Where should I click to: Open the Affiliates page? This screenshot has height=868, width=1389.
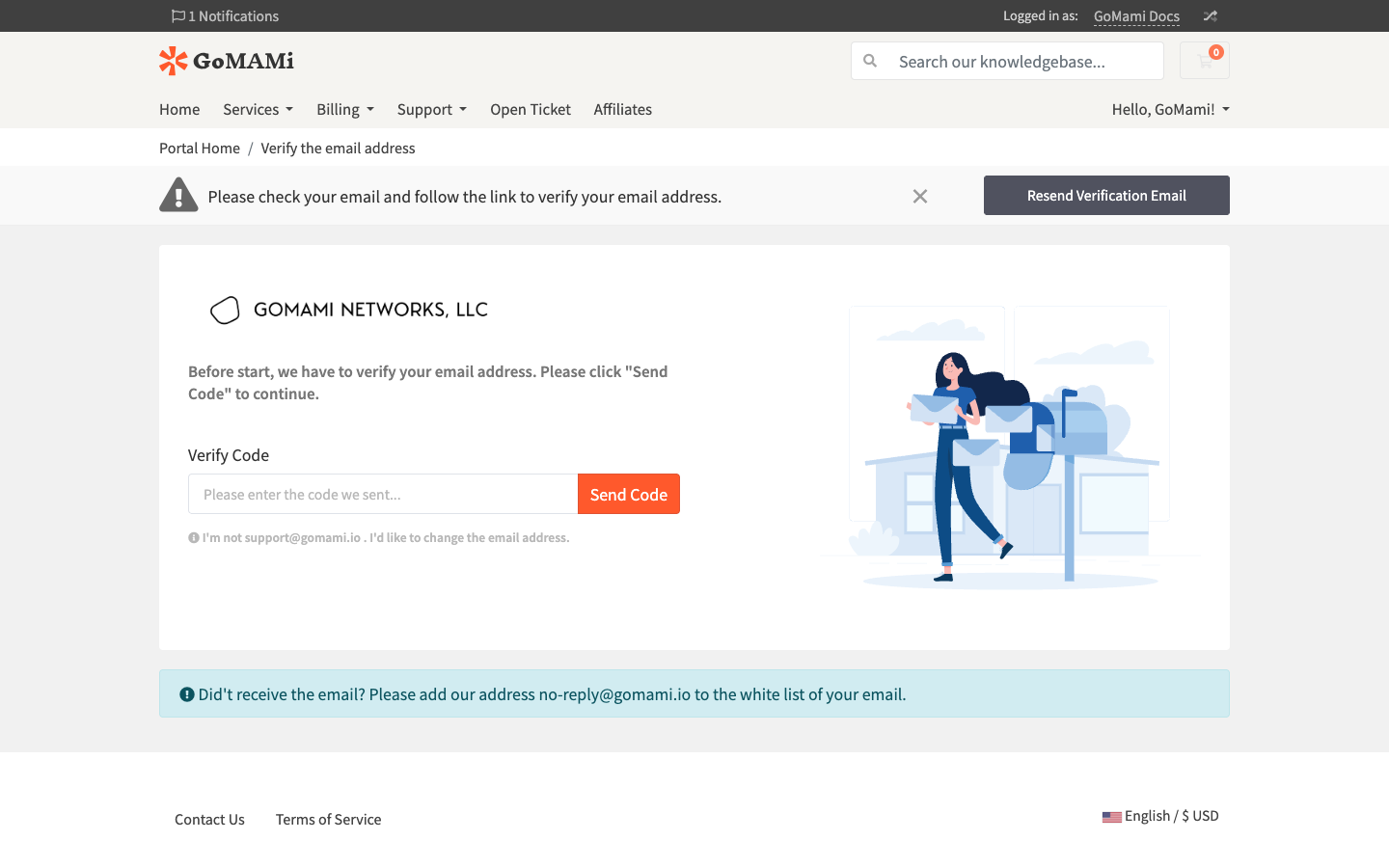click(x=623, y=109)
